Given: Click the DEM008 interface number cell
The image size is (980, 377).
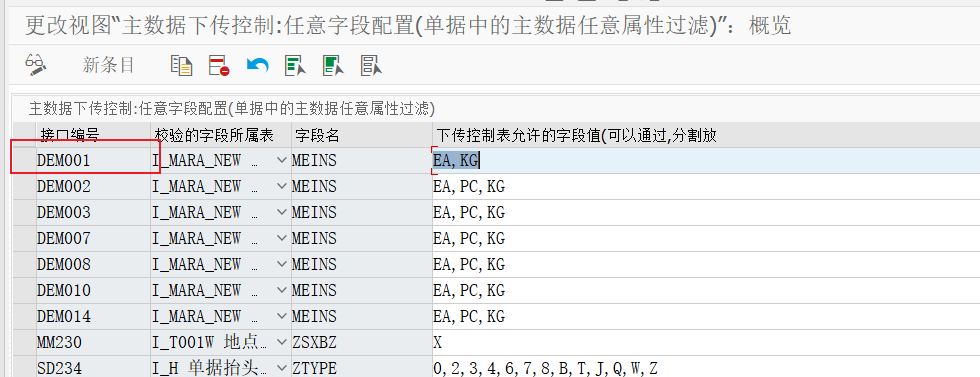Looking at the screenshot, I should pos(93,264).
